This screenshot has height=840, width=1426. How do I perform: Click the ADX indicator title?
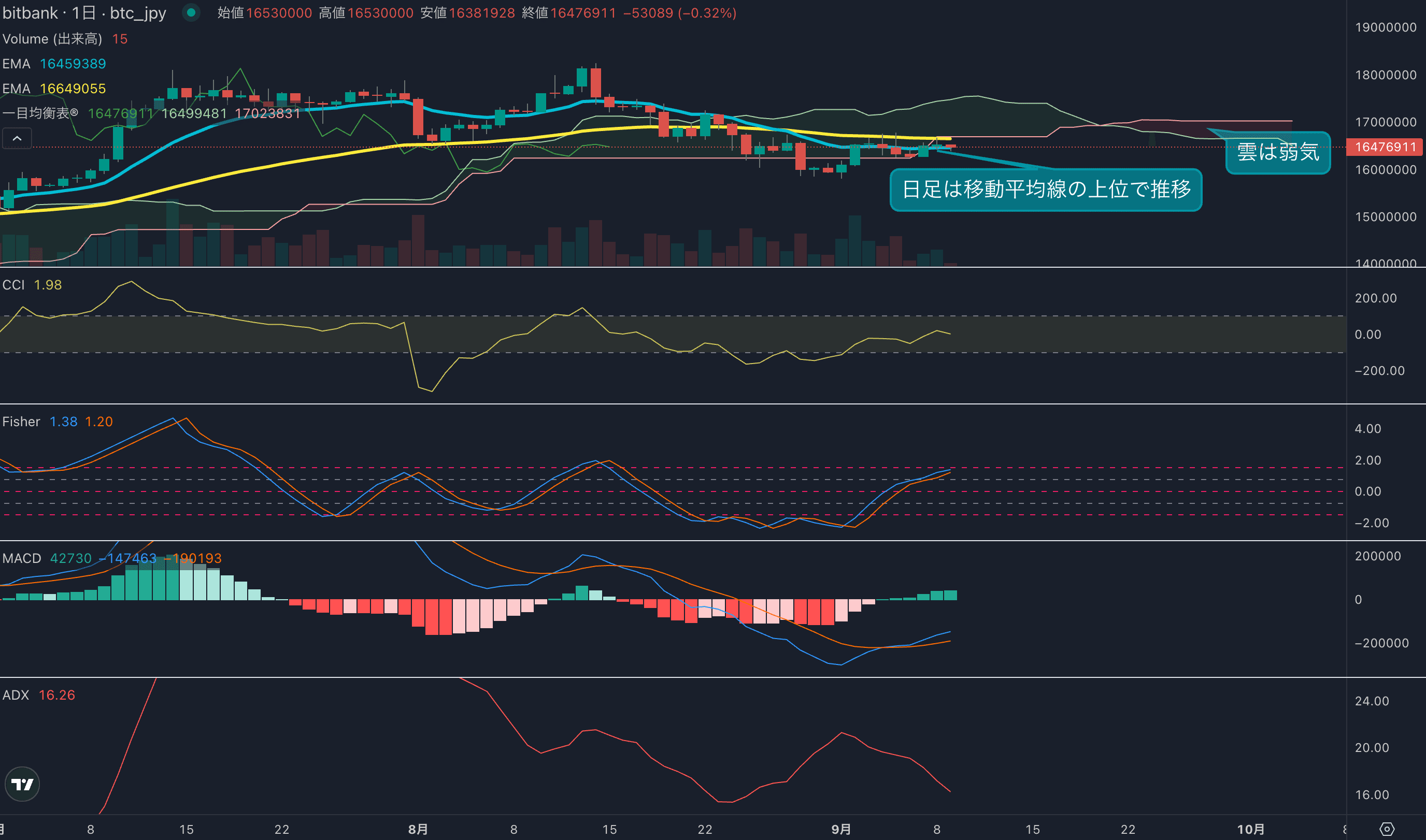tap(16, 695)
